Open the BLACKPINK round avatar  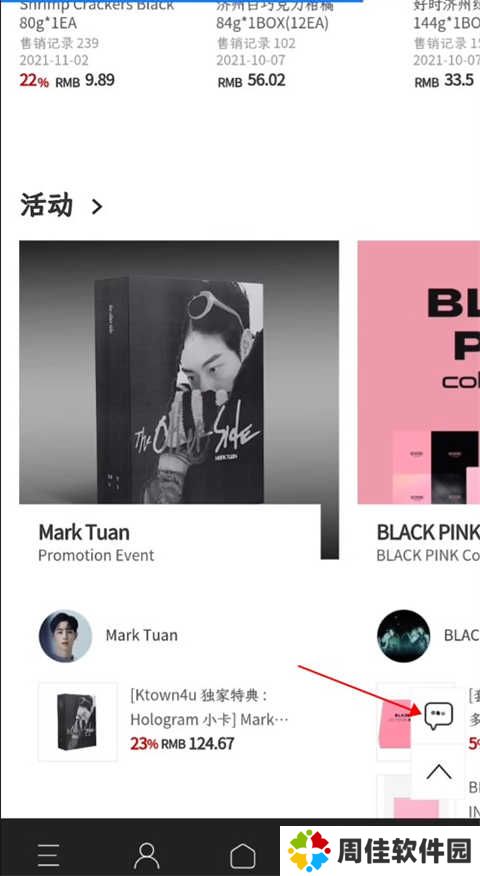[x=403, y=636]
